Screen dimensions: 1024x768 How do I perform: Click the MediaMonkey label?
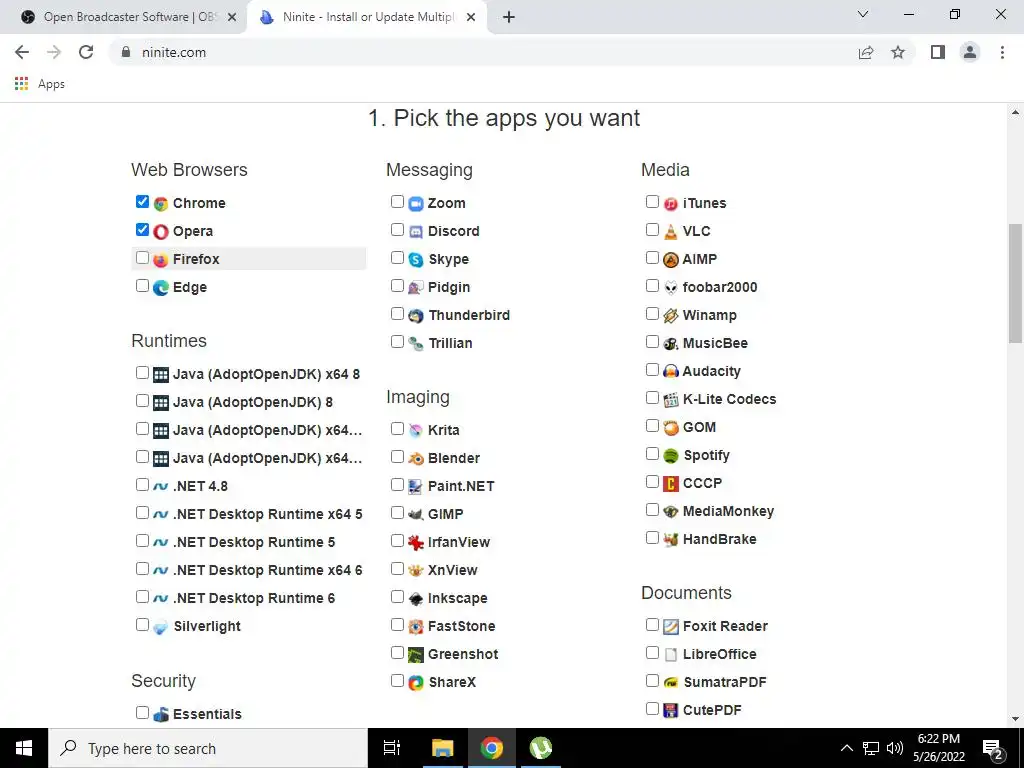pyautogui.click(x=728, y=511)
